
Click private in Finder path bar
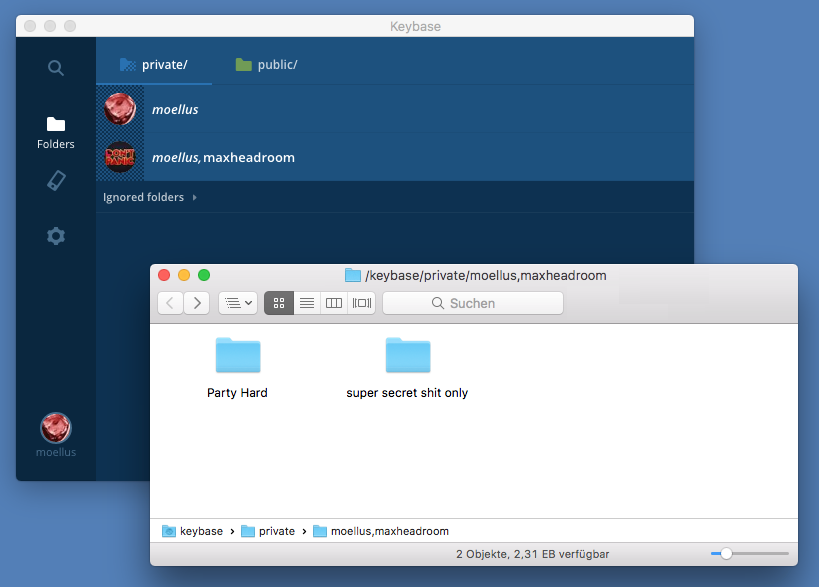click(268, 531)
